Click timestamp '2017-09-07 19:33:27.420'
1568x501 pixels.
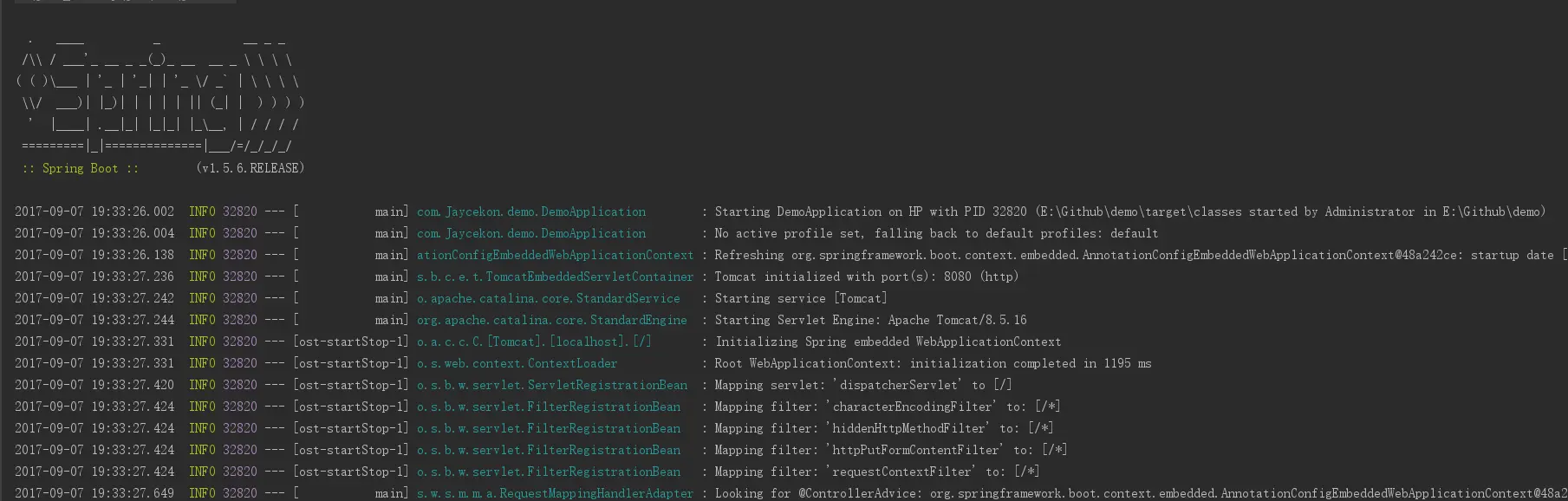(94, 385)
